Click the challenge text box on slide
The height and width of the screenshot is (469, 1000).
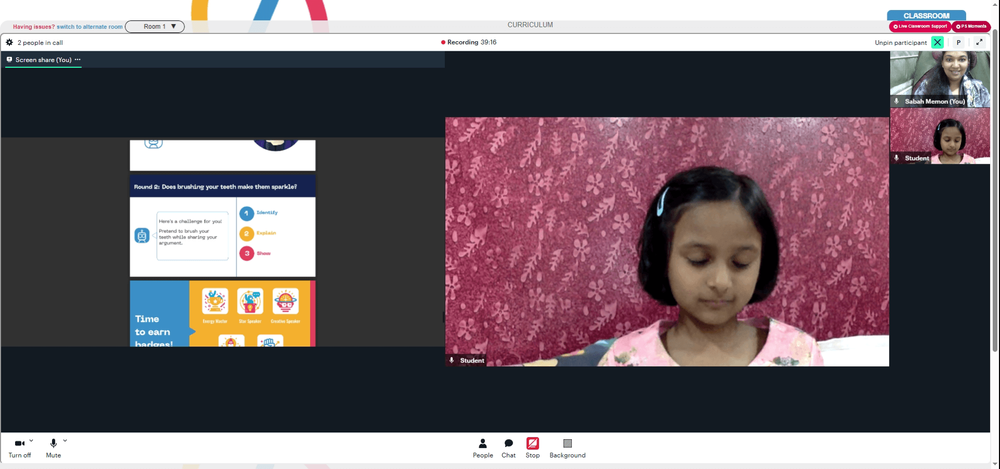point(193,235)
